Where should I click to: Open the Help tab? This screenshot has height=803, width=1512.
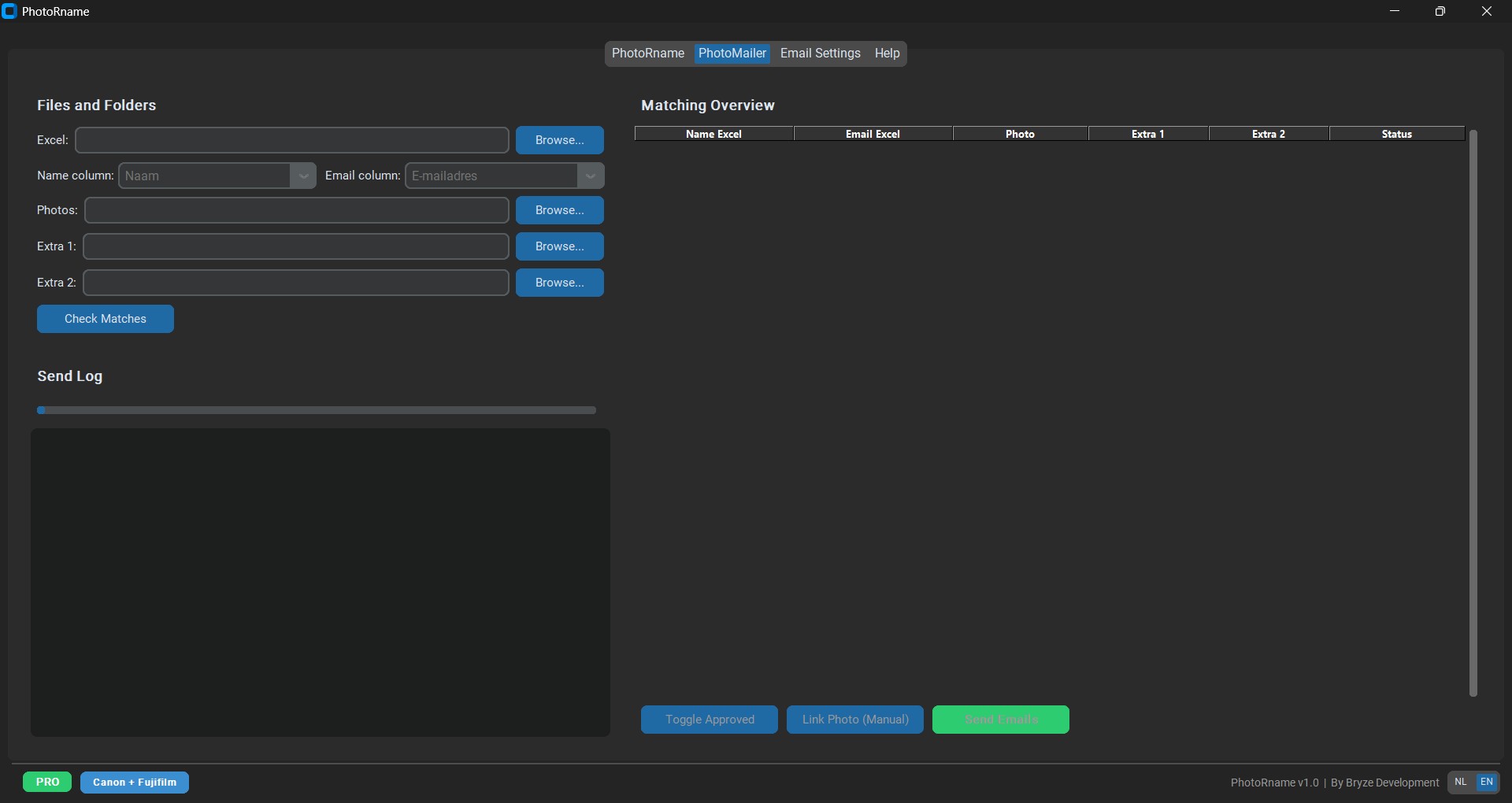887,54
